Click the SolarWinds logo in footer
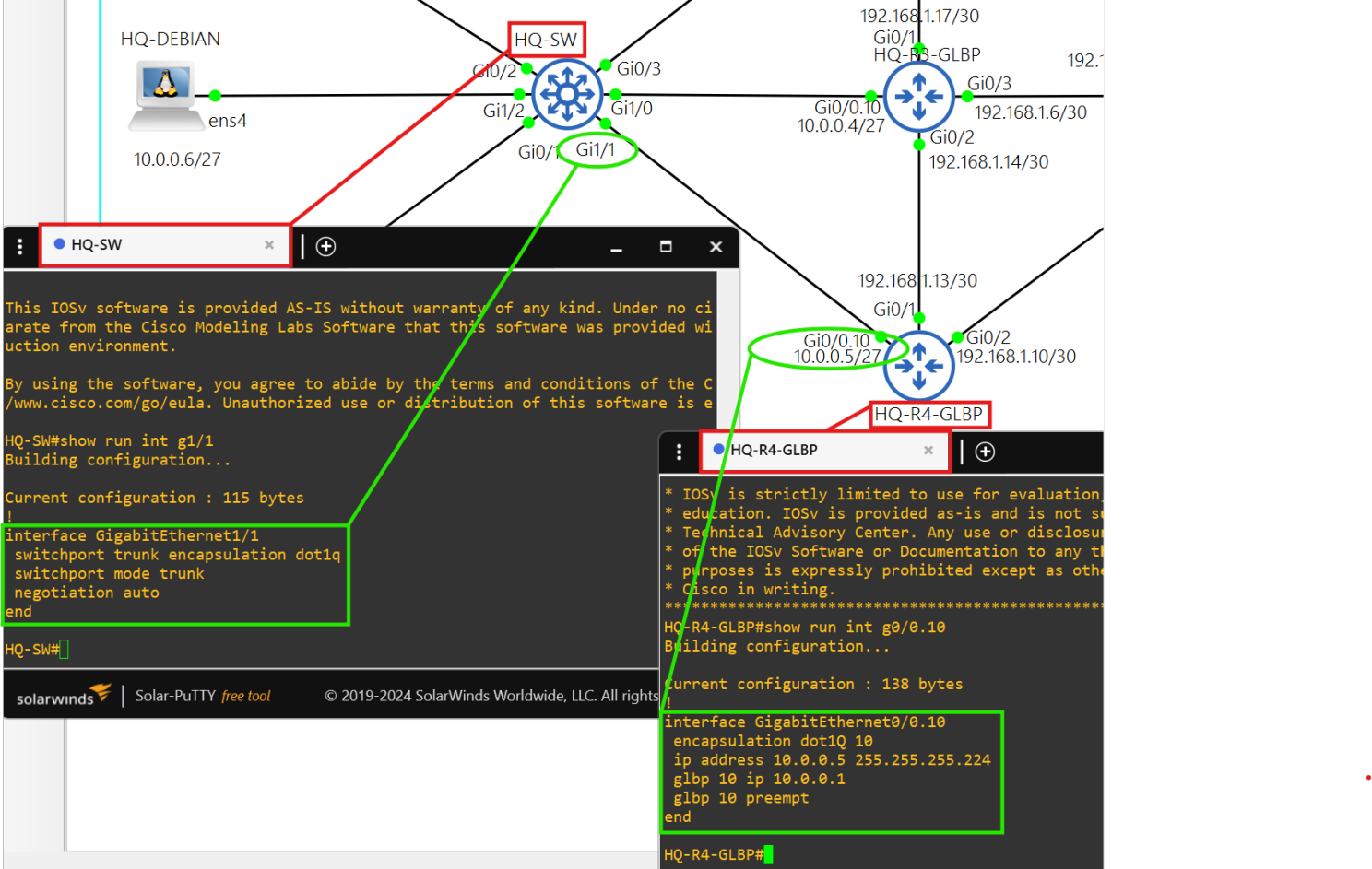 [63, 696]
